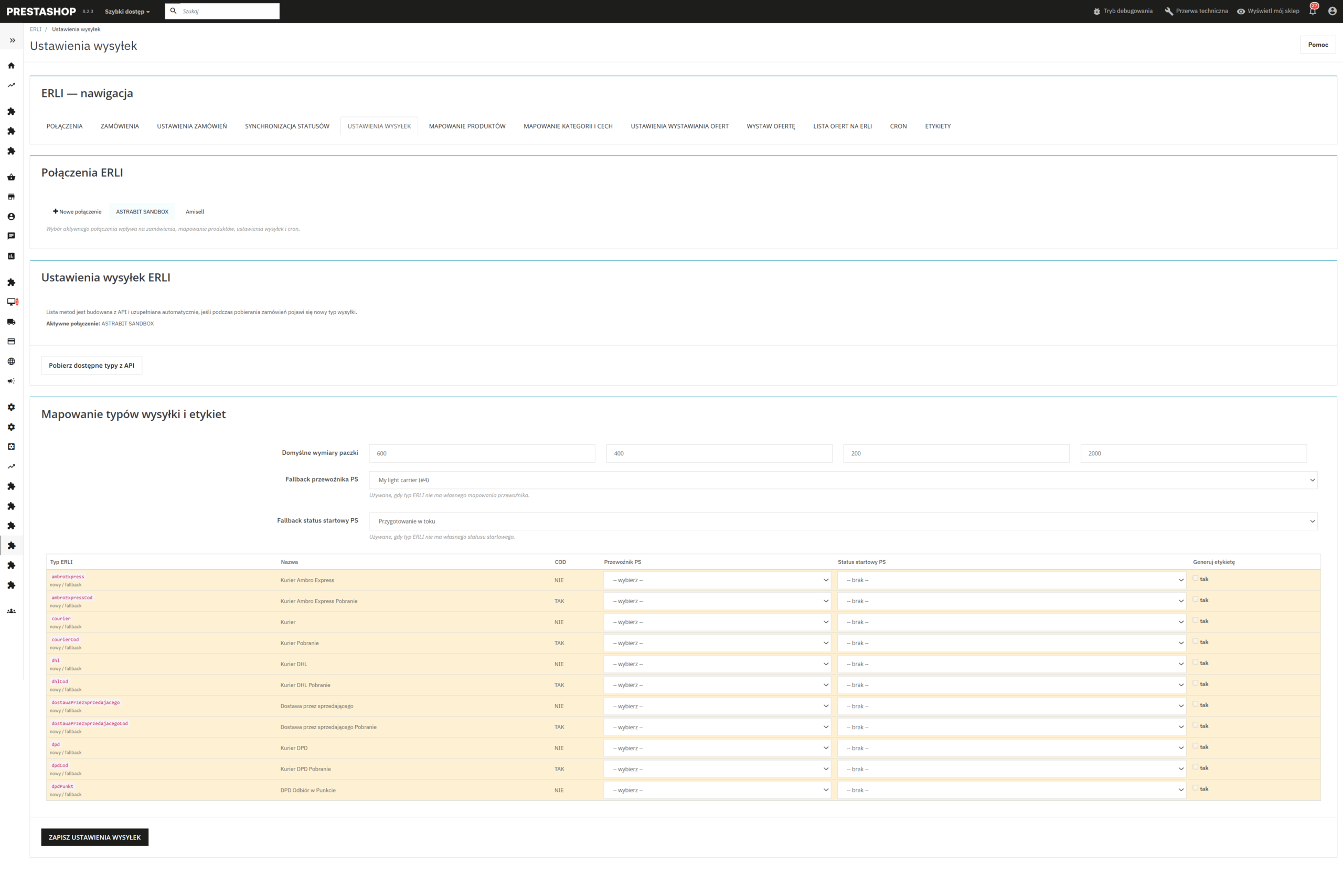Click the maintenance wrench icon
This screenshot has height=896, width=1343.
coord(1169,12)
